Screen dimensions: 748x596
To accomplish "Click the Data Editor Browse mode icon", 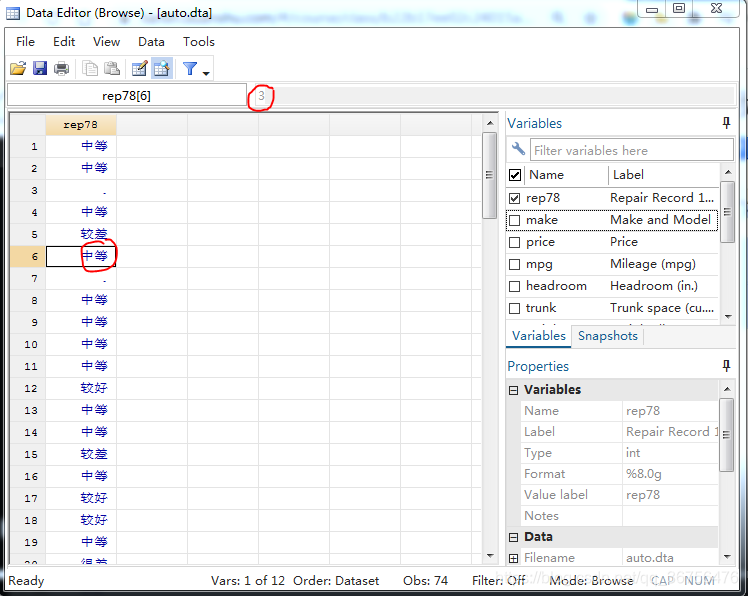I will (x=162, y=69).
